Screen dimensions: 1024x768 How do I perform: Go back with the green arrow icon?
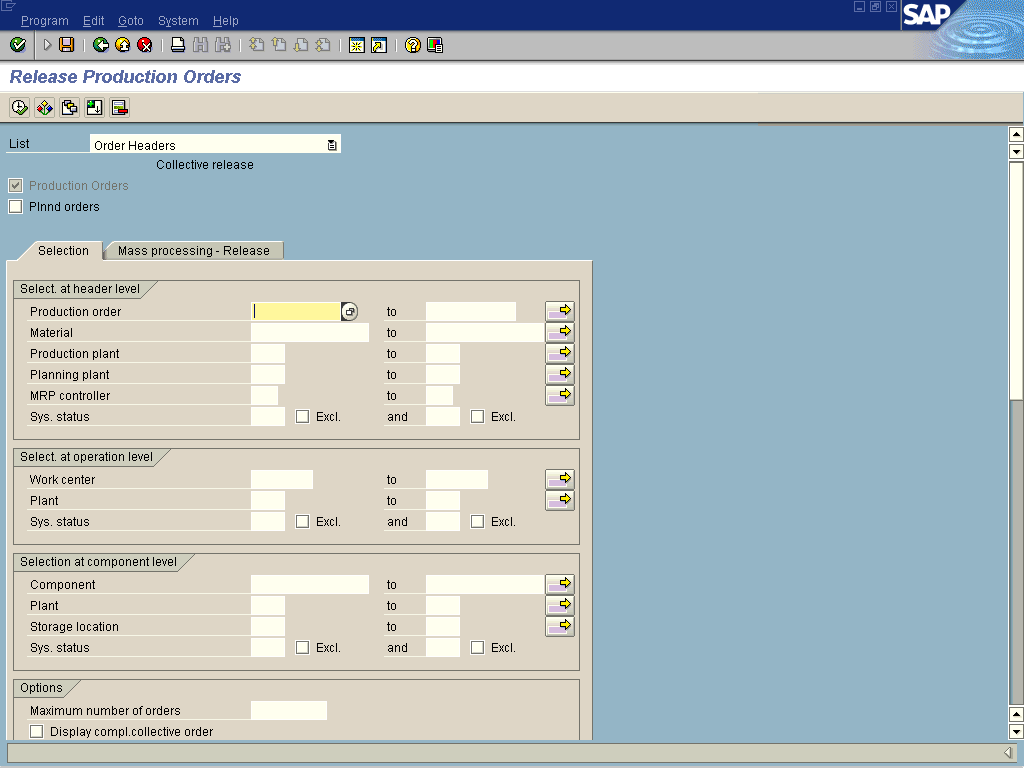[x=101, y=45]
